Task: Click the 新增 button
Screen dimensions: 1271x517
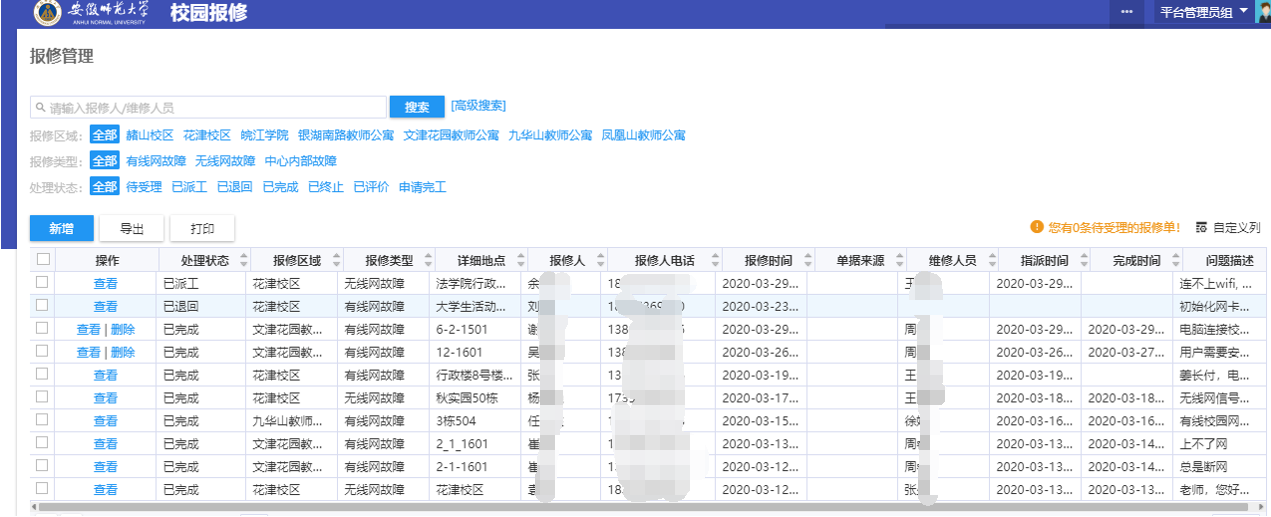Action: (62, 228)
